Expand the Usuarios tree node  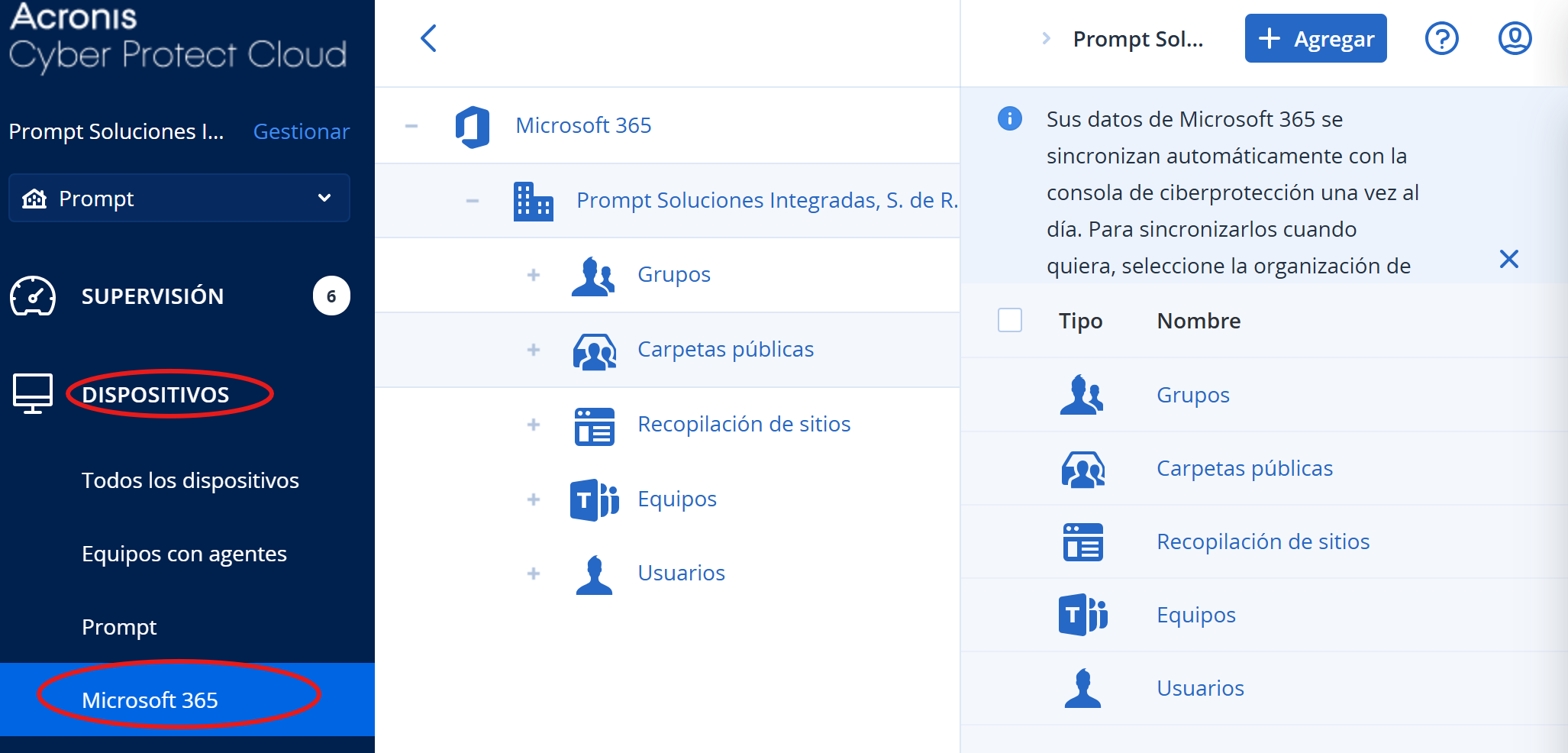[534, 574]
